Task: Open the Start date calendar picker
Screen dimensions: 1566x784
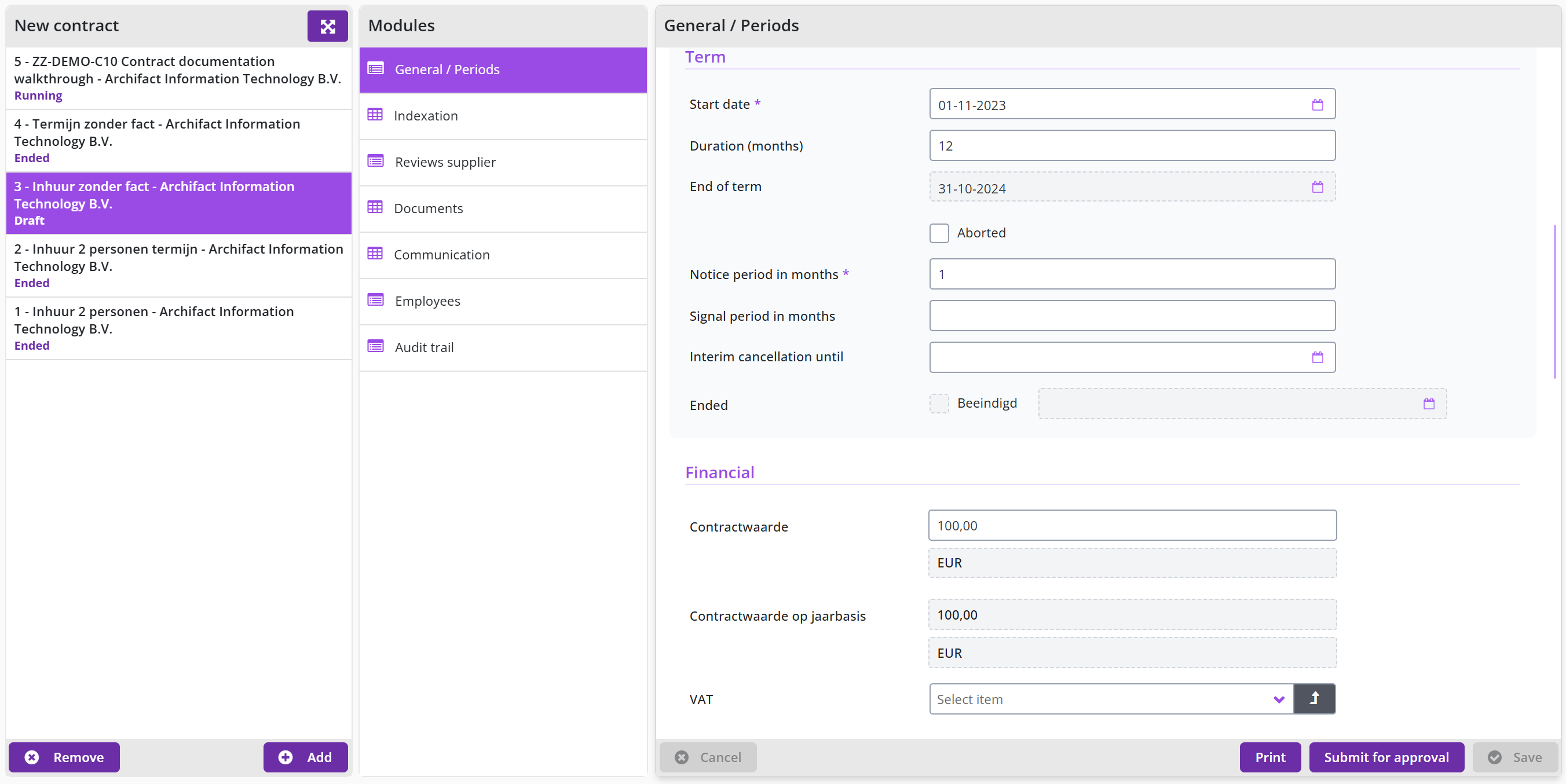Action: (x=1317, y=105)
